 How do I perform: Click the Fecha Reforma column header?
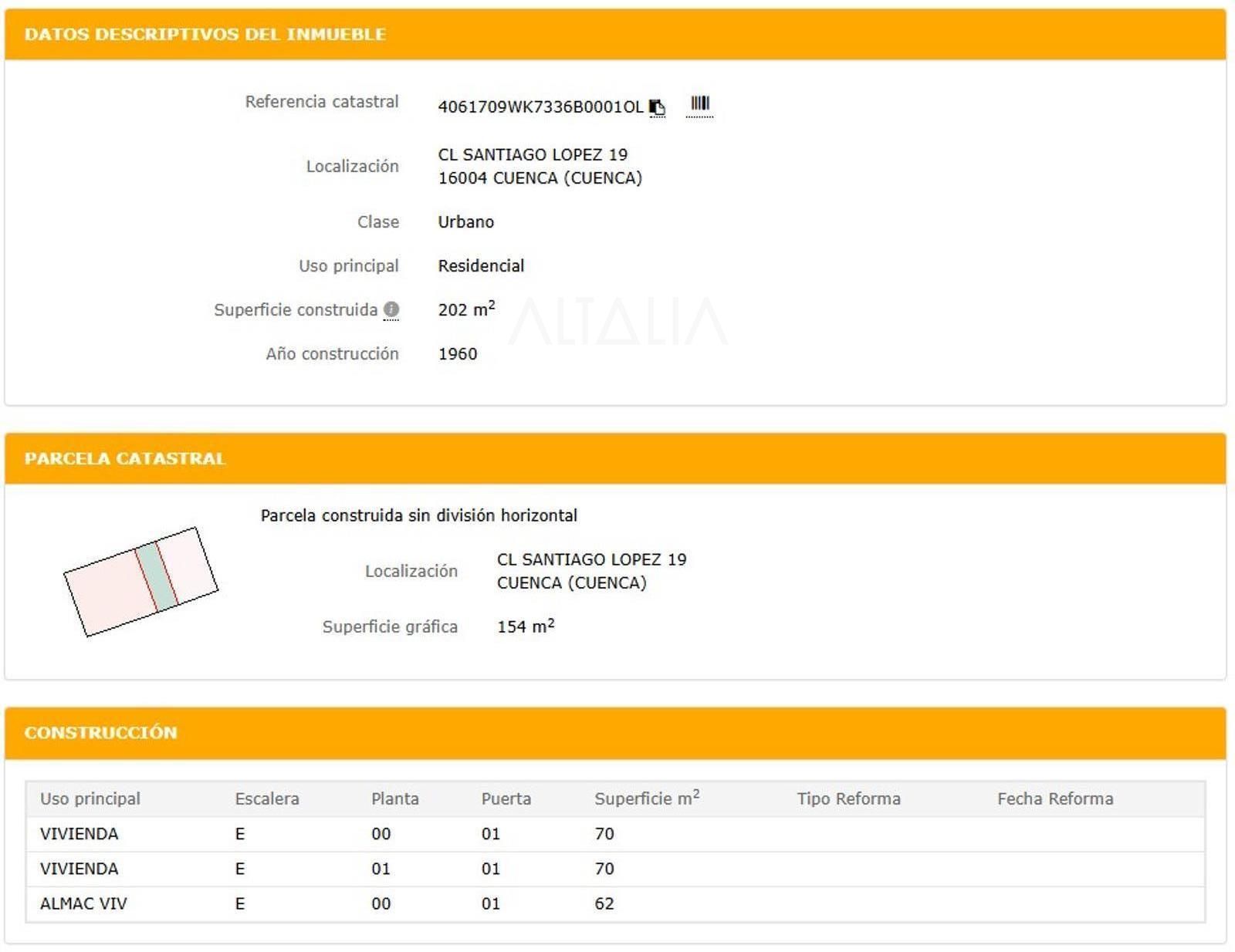tap(1054, 799)
